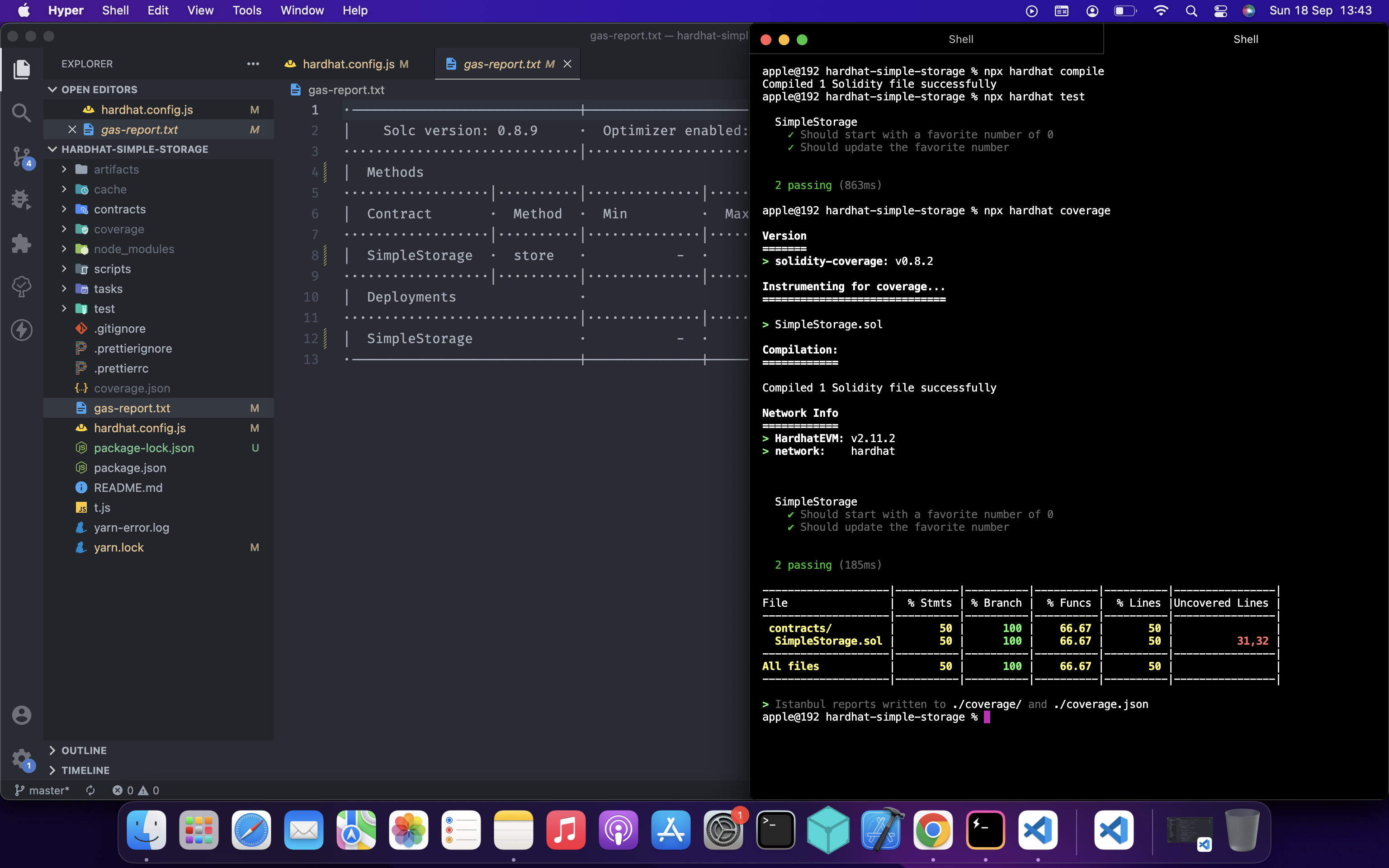
Task: Open the Extensions view
Action: pyautogui.click(x=22, y=243)
